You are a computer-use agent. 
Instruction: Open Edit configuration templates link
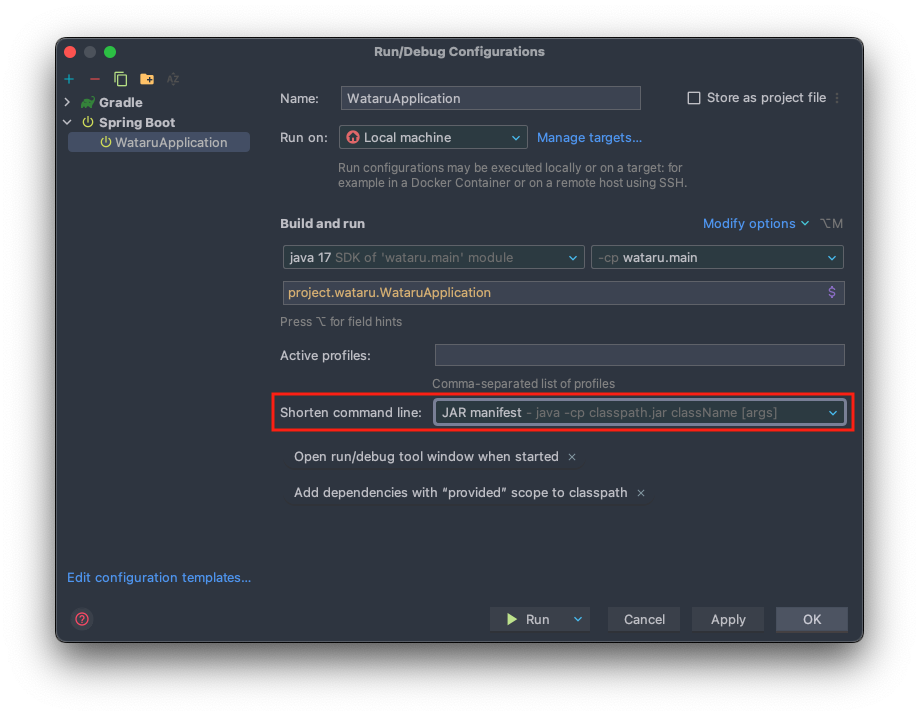tap(159, 577)
